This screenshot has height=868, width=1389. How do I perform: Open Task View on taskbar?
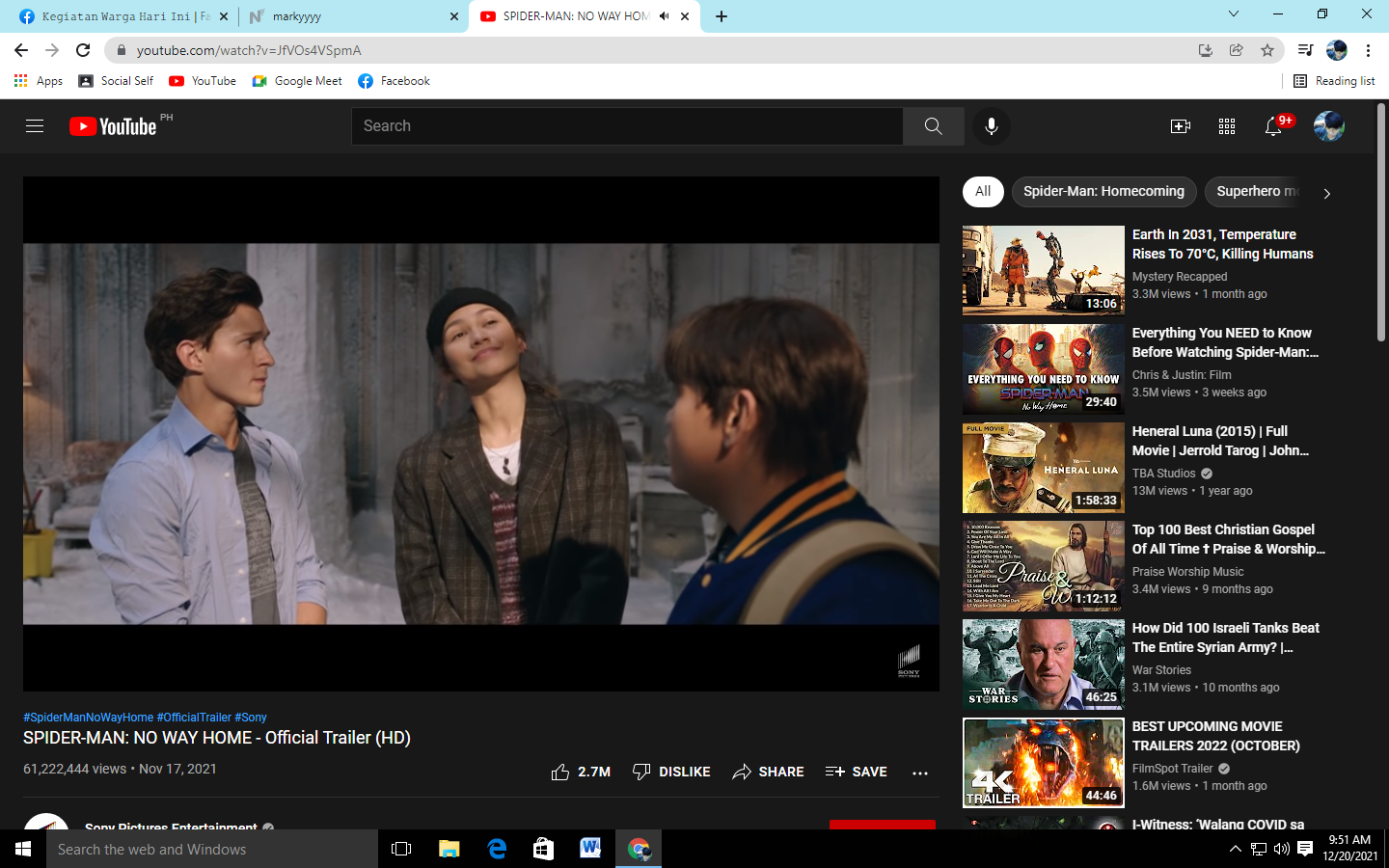401,849
